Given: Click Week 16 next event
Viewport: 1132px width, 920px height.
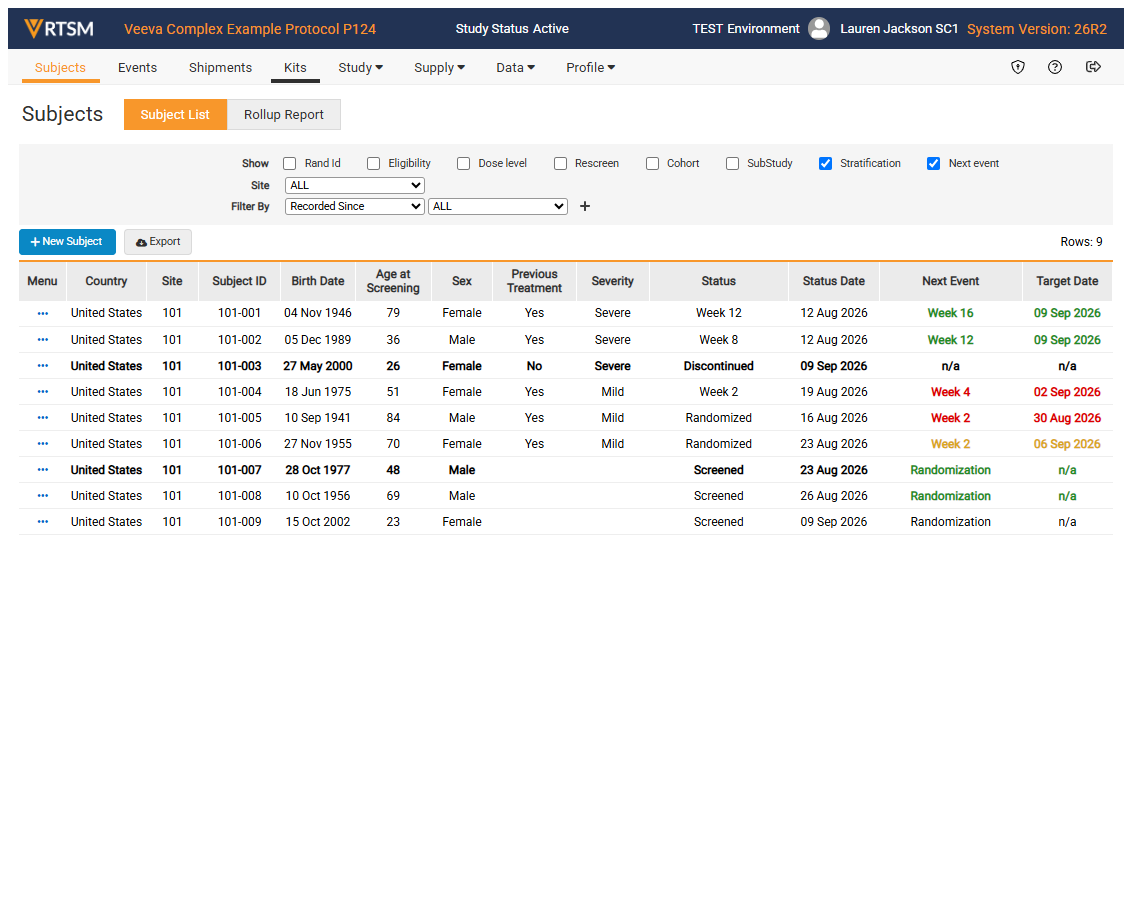Looking at the screenshot, I should [950, 313].
